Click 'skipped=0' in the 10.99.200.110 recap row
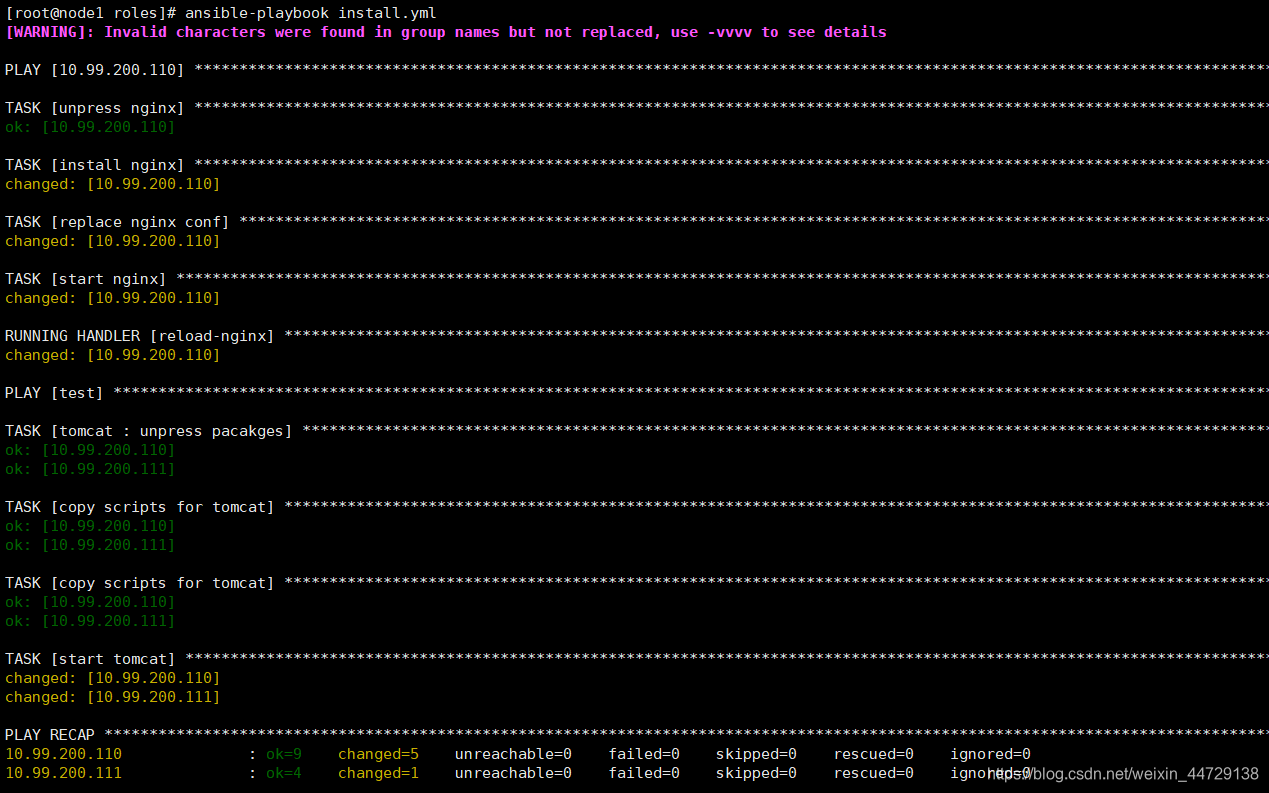Image resolution: width=1269 pixels, height=793 pixels. pos(756,754)
